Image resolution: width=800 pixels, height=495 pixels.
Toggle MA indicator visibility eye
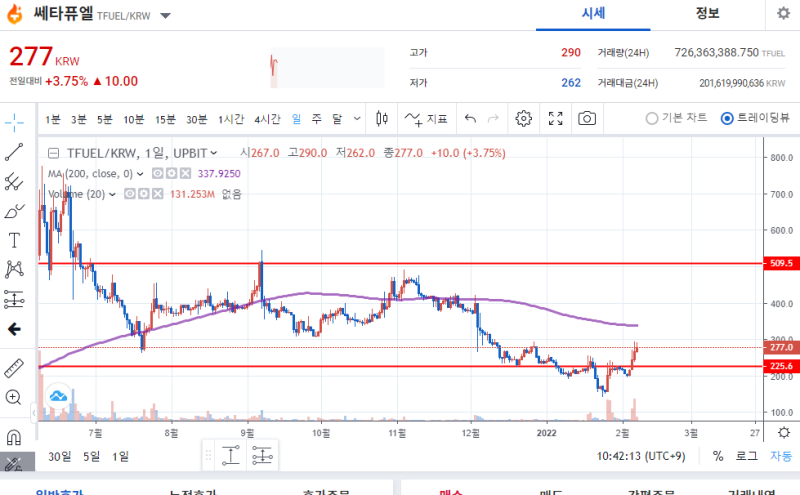click(x=158, y=174)
